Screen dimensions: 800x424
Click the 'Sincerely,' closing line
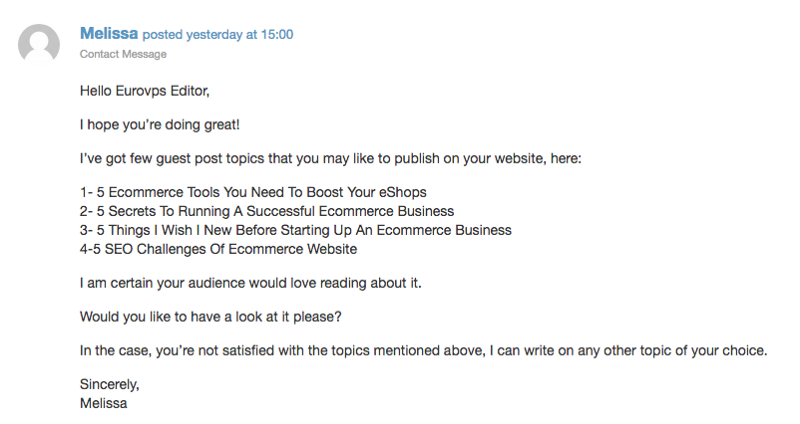click(110, 384)
